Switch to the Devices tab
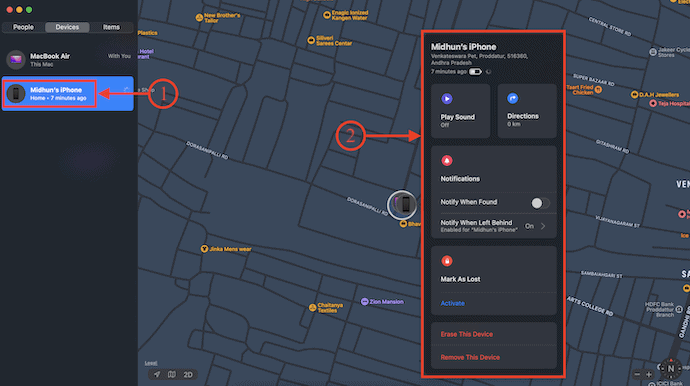 [x=67, y=27]
